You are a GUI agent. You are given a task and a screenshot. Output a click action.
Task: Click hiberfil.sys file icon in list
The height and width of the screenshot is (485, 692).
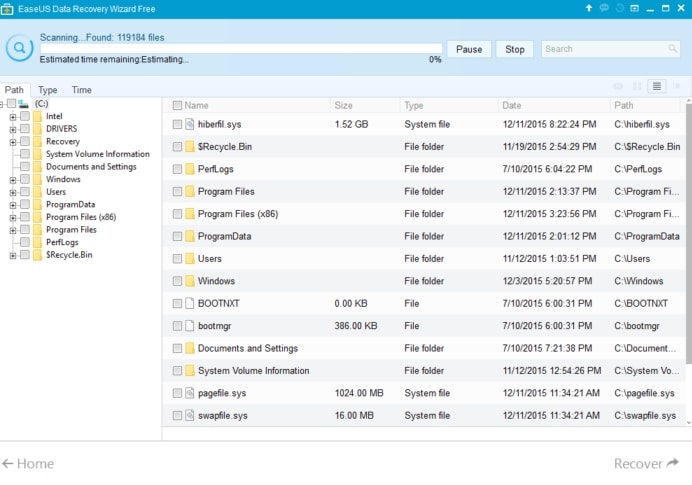pos(189,124)
